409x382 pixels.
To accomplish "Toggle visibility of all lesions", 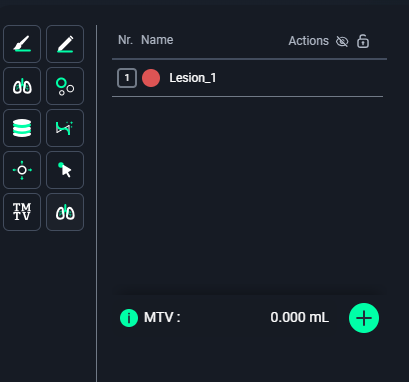I will [x=342, y=42].
